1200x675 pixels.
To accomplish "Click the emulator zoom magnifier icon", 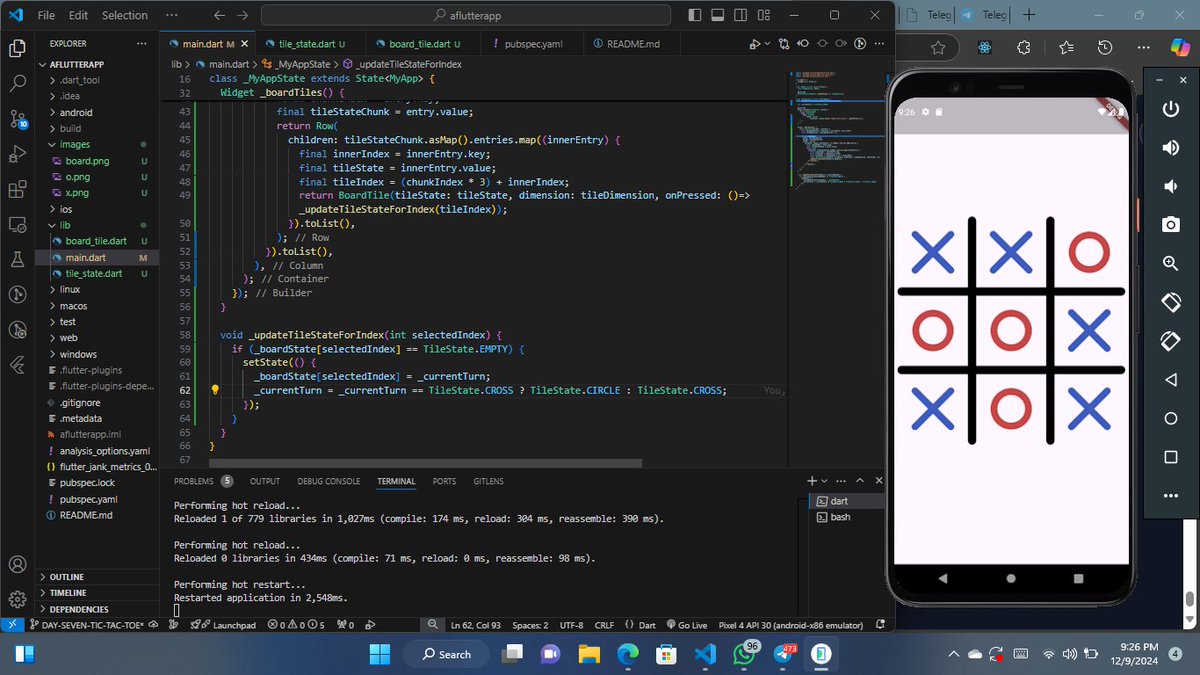I will pyautogui.click(x=1170, y=263).
